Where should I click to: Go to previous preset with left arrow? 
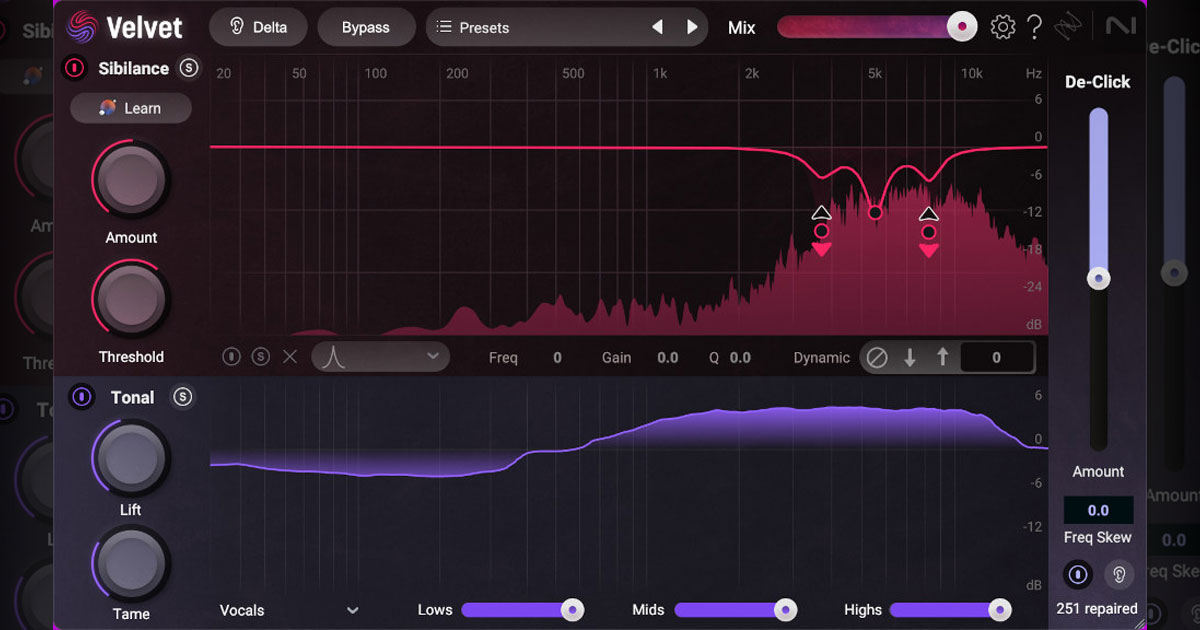click(x=657, y=27)
